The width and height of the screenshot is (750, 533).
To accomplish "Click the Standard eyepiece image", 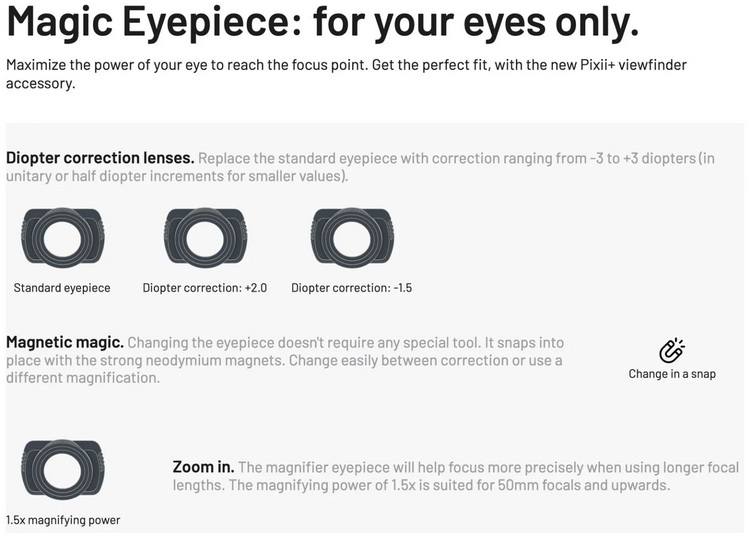I will tap(63, 238).
